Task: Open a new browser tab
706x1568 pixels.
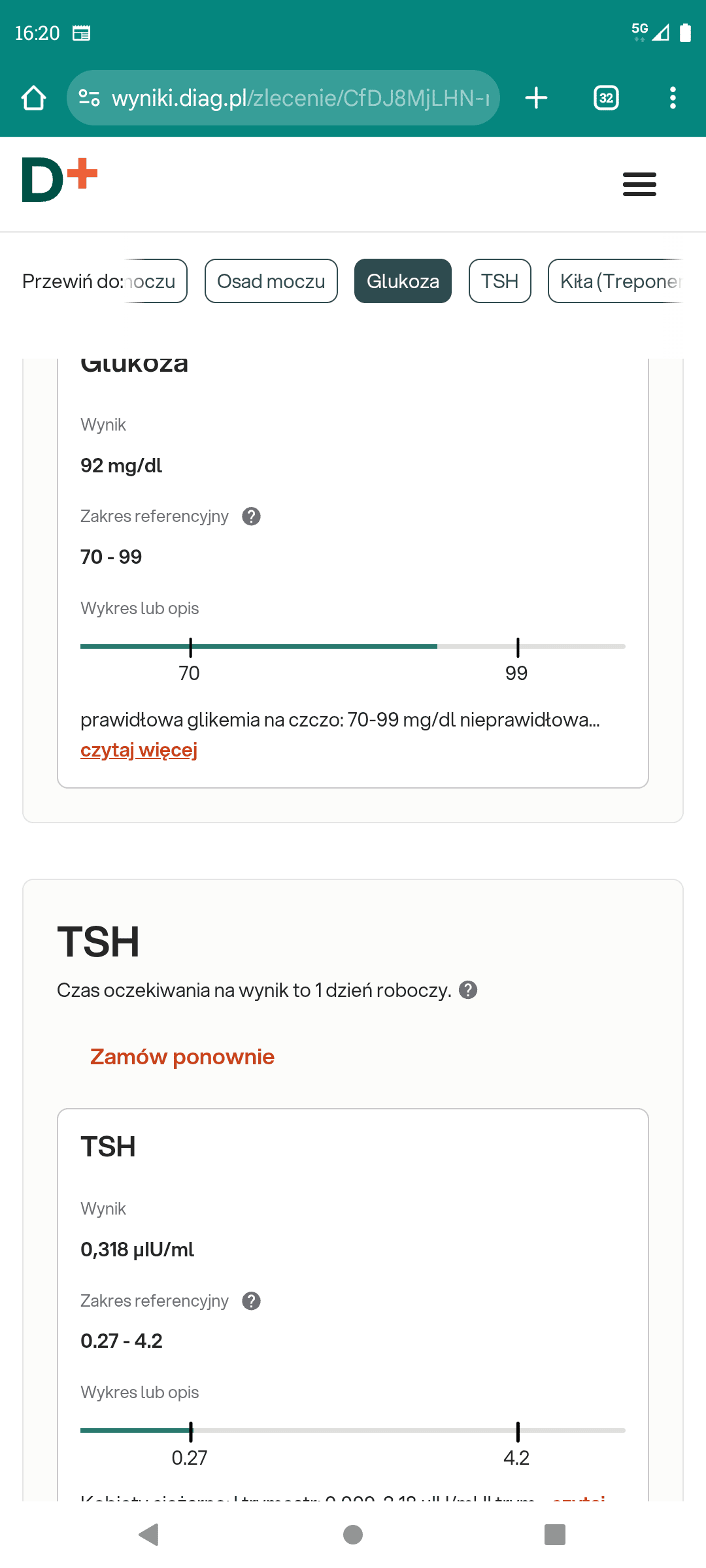Action: [536, 98]
